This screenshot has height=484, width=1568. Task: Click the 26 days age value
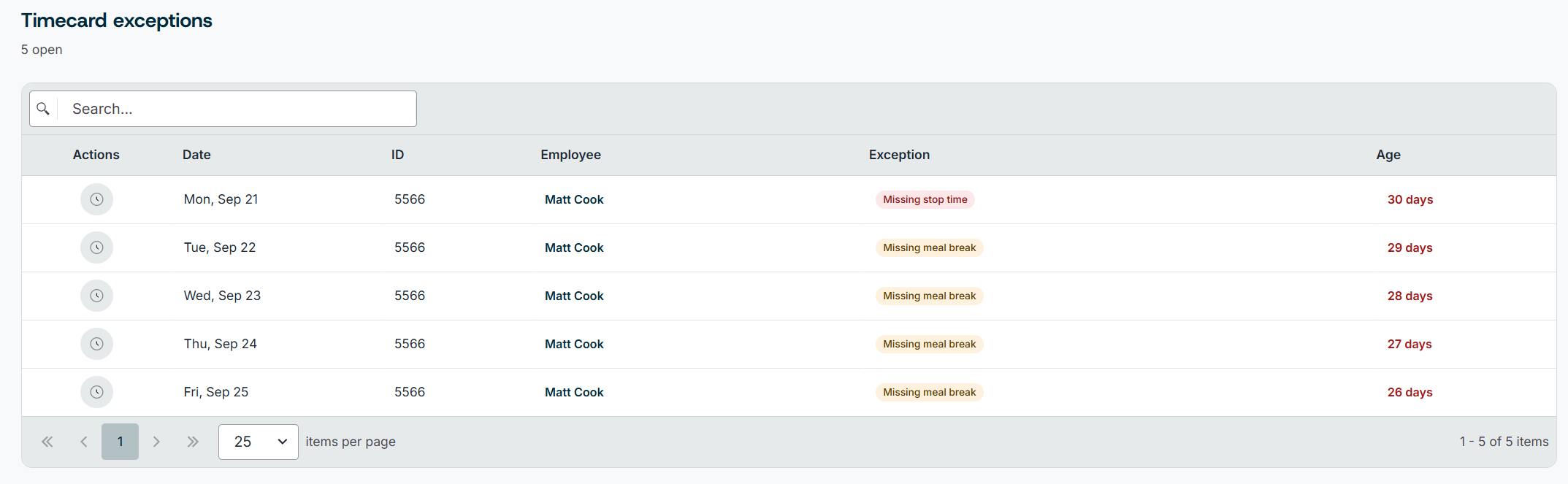1410,392
